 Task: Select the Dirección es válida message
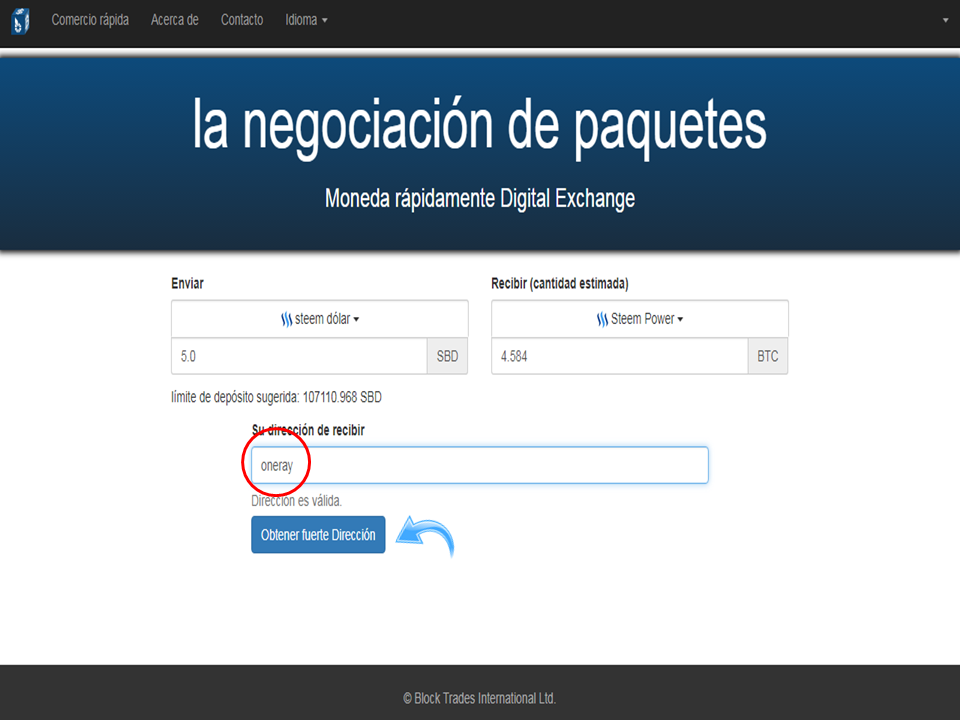tap(296, 501)
